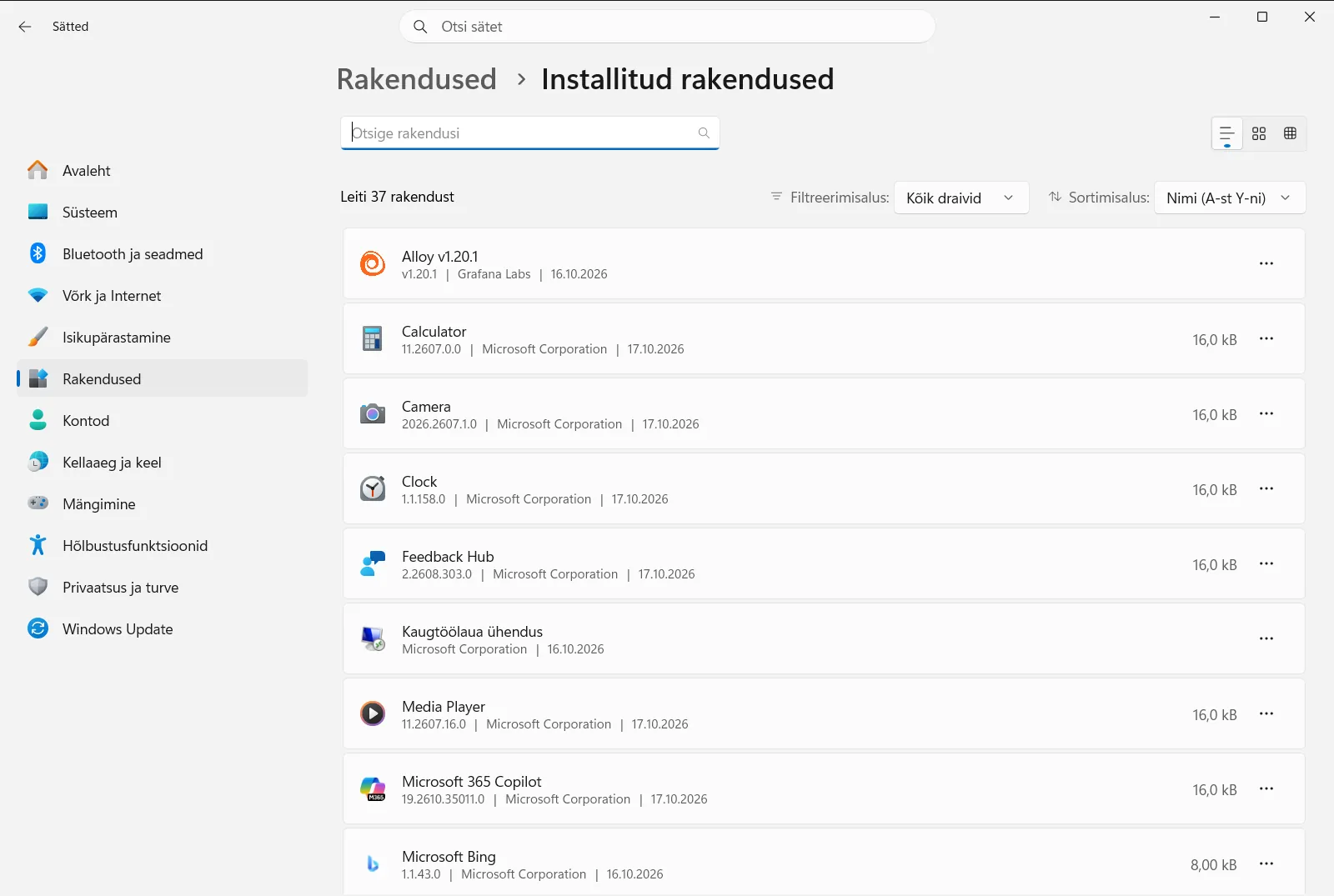Open Süsteem settings section
This screenshot has width=1334, height=896.
pyautogui.click(x=163, y=212)
